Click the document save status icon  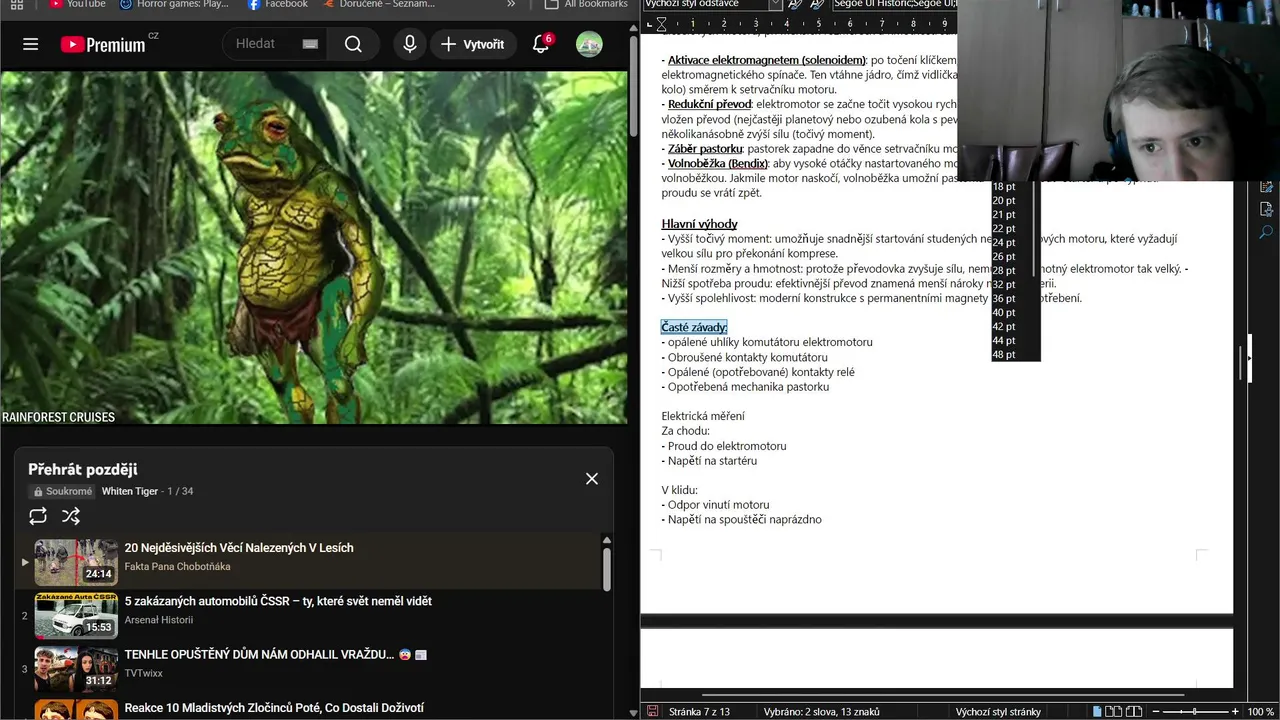coord(652,711)
